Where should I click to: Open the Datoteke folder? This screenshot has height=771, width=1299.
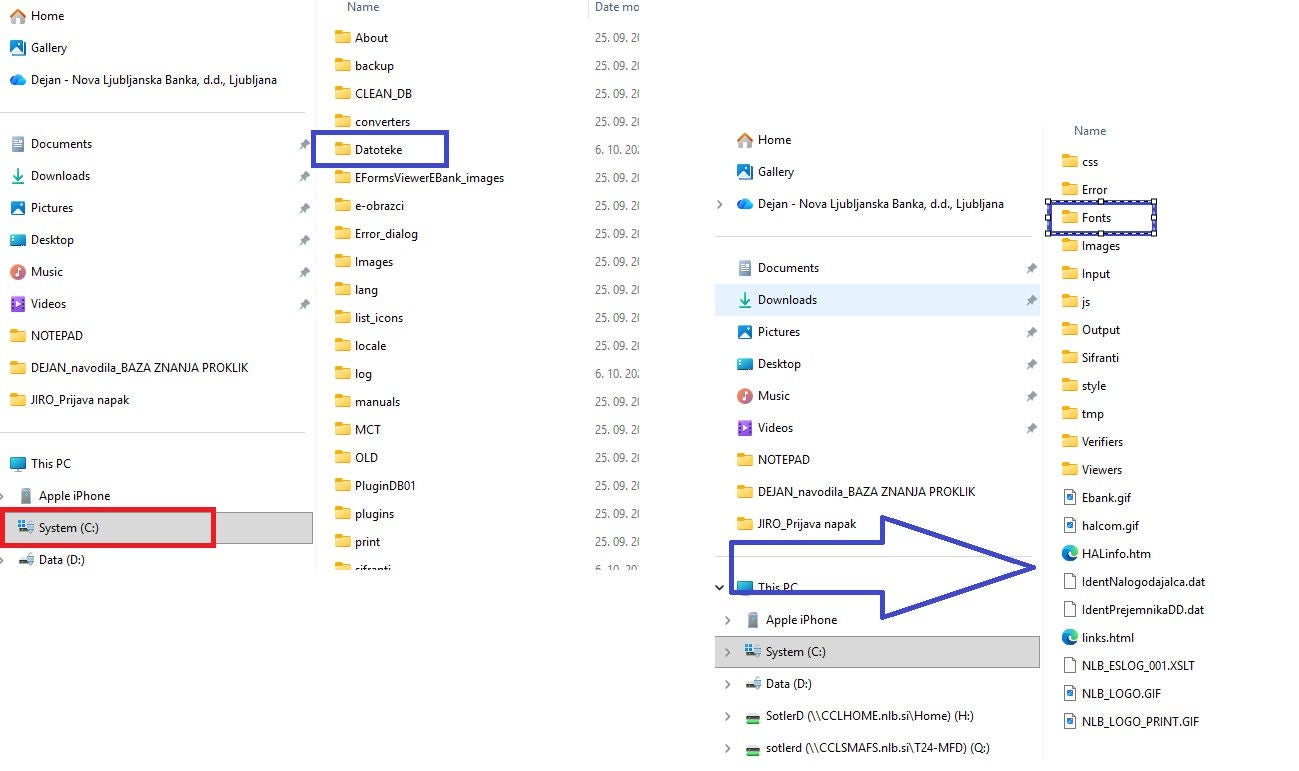pos(378,150)
